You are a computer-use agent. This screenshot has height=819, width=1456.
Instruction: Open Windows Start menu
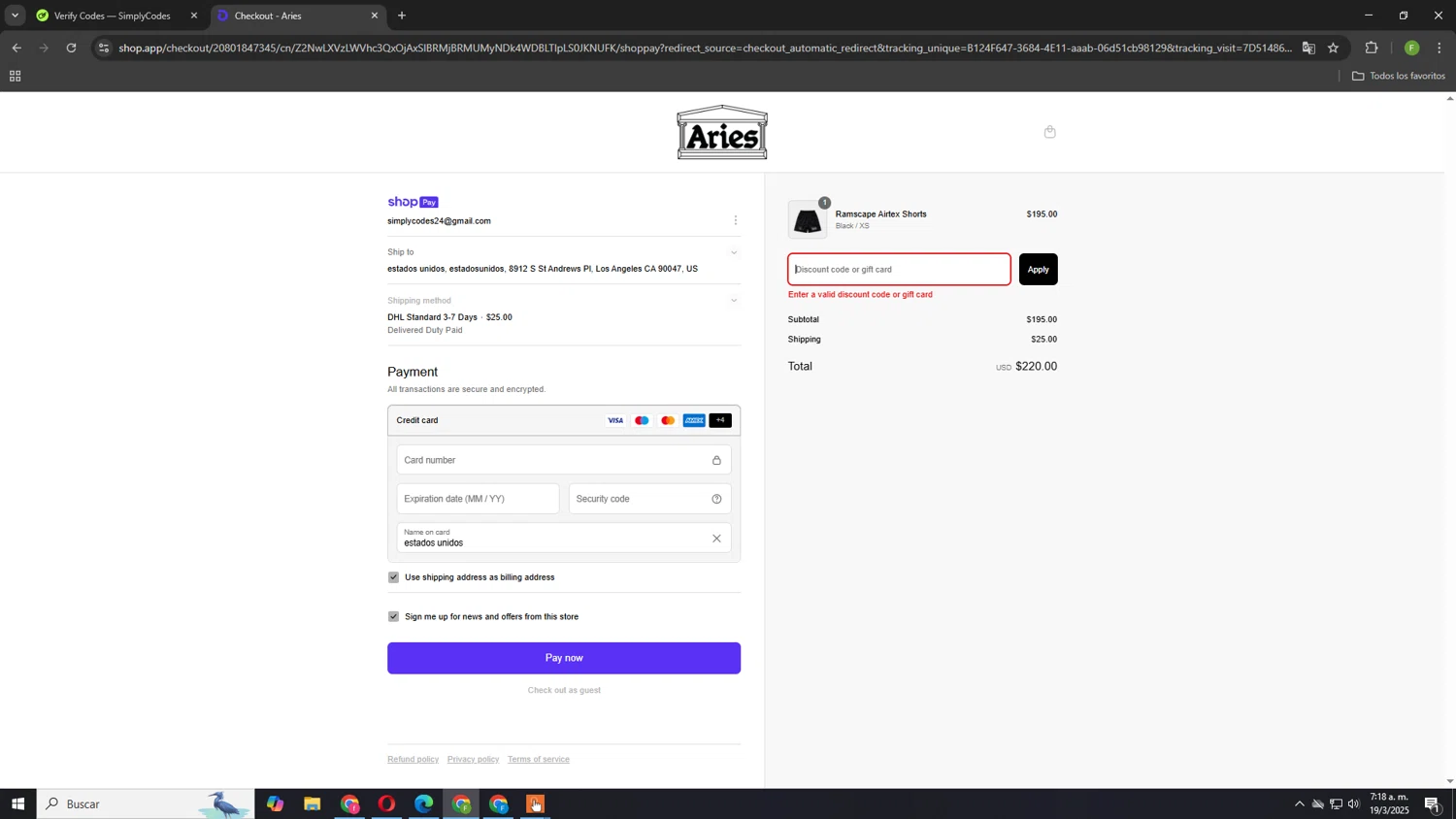pyautogui.click(x=17, y=803)
